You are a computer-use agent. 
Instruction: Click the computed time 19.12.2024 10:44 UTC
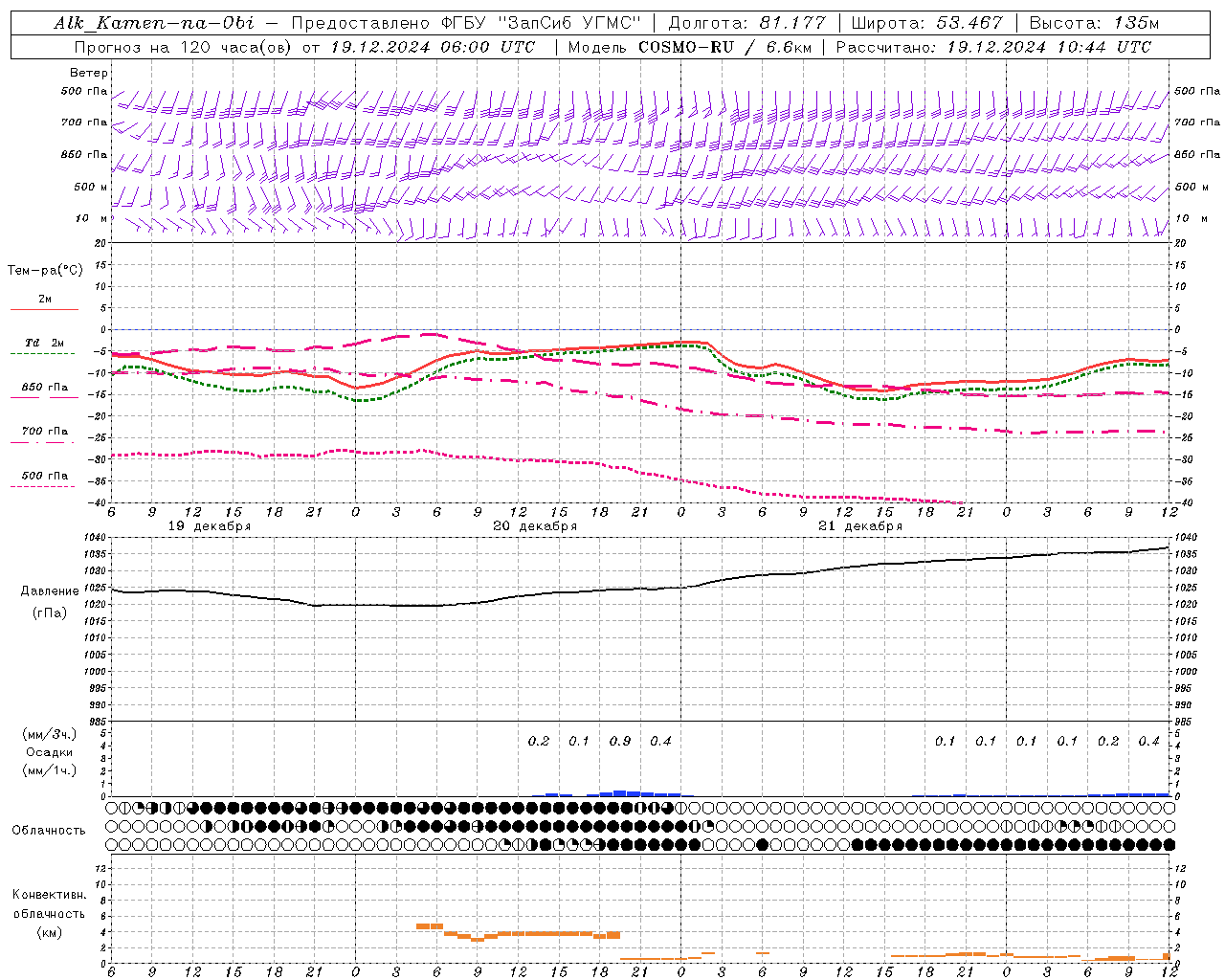tap(1049, 47)
